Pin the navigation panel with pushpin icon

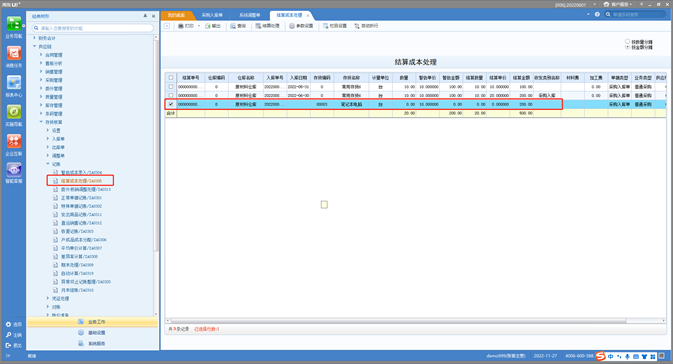(x=145, y=16)
